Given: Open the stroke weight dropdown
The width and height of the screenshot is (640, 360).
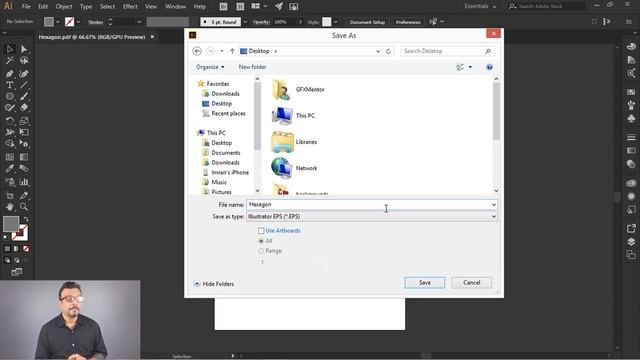Looking at the screenshot, I should [x=139, y=22].
